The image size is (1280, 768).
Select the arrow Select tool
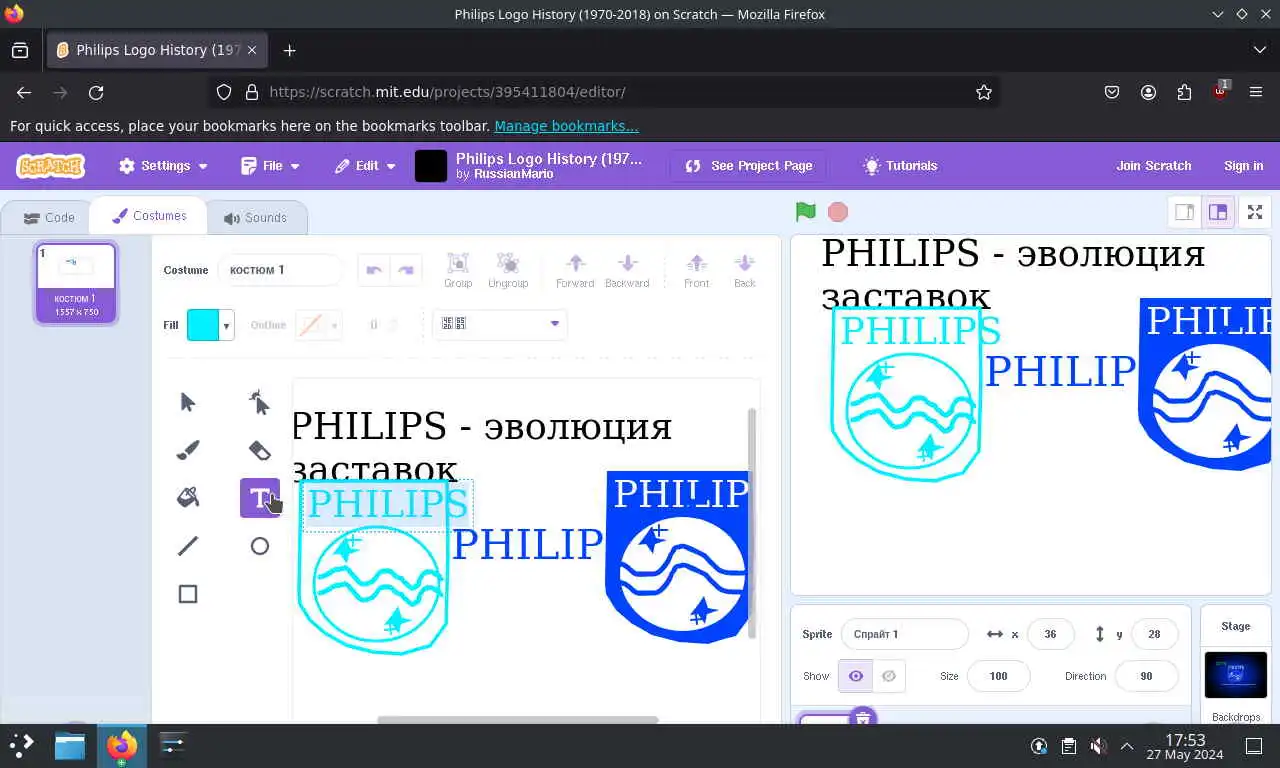pyautogui.click(x=188, y=402)
